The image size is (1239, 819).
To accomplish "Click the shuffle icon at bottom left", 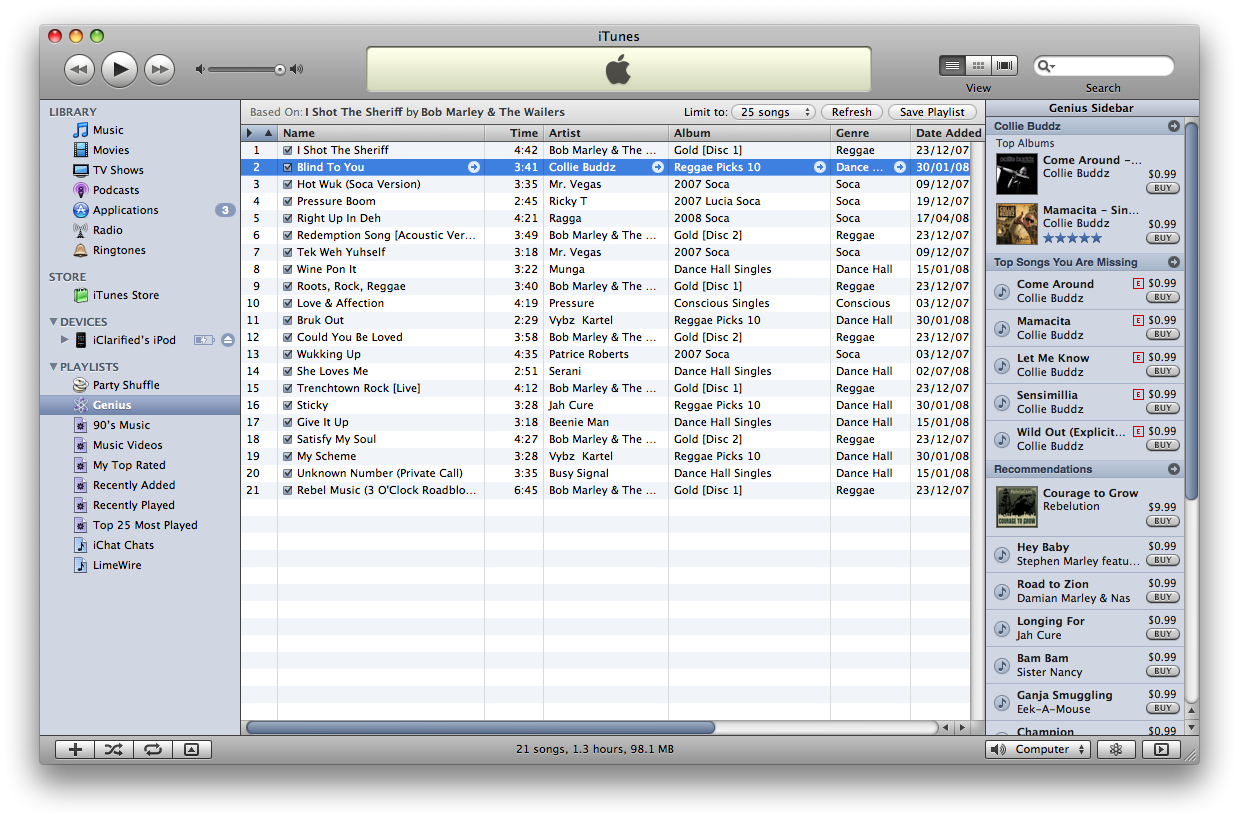I will coord(113,749).
